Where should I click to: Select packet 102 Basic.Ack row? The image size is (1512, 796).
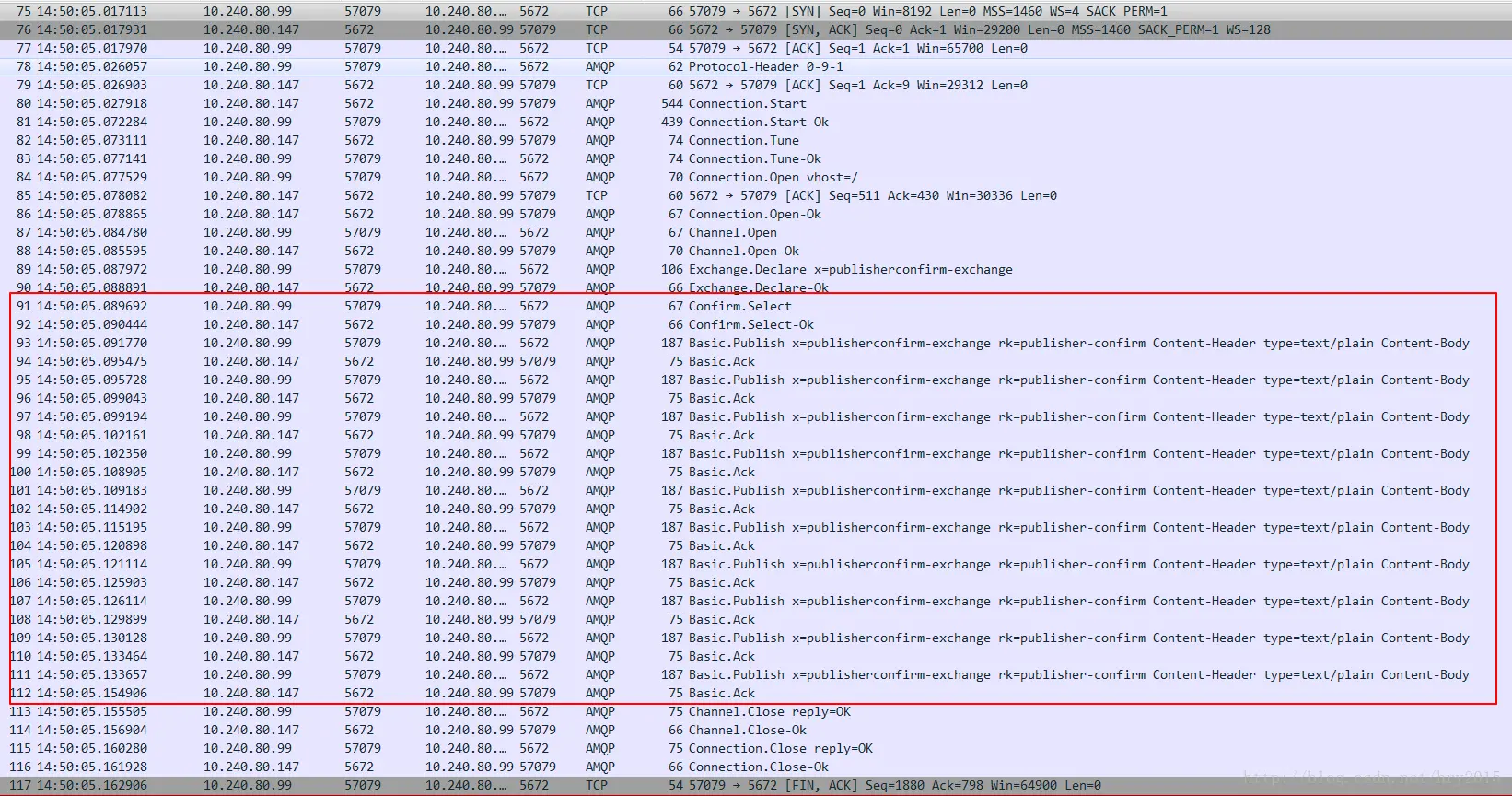pos(756,509)
